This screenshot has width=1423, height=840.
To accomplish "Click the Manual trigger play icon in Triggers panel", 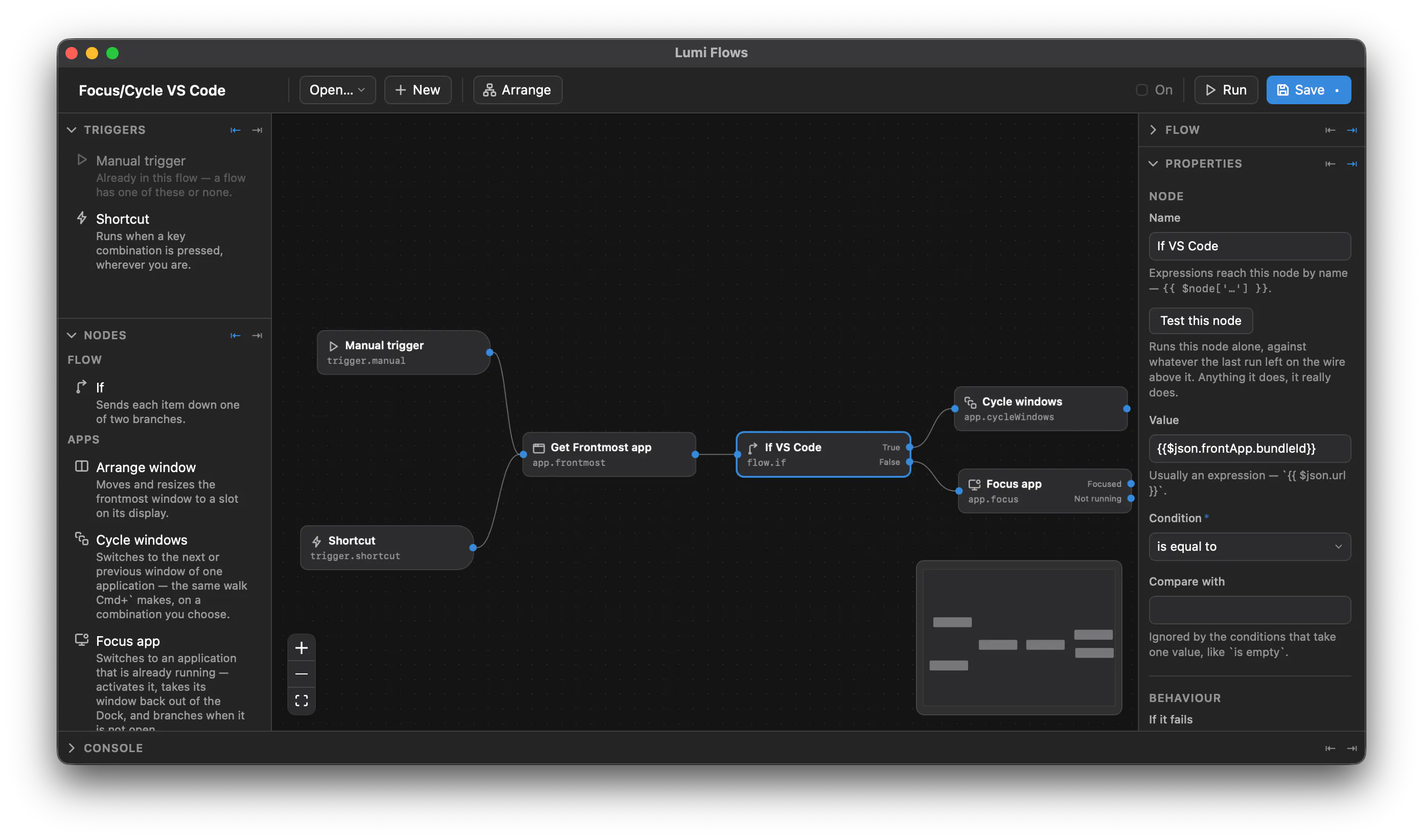I will (82, 160).
